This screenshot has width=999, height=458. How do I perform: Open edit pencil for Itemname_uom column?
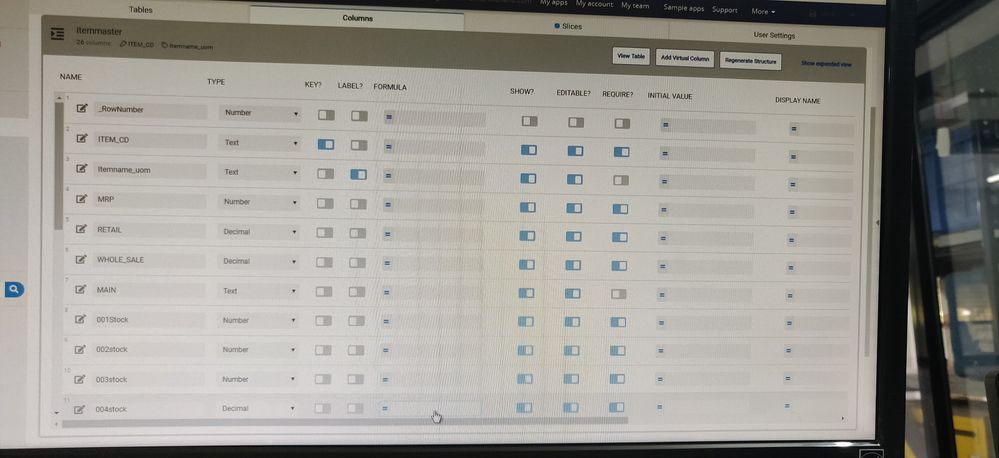click(x=82, y=169)
